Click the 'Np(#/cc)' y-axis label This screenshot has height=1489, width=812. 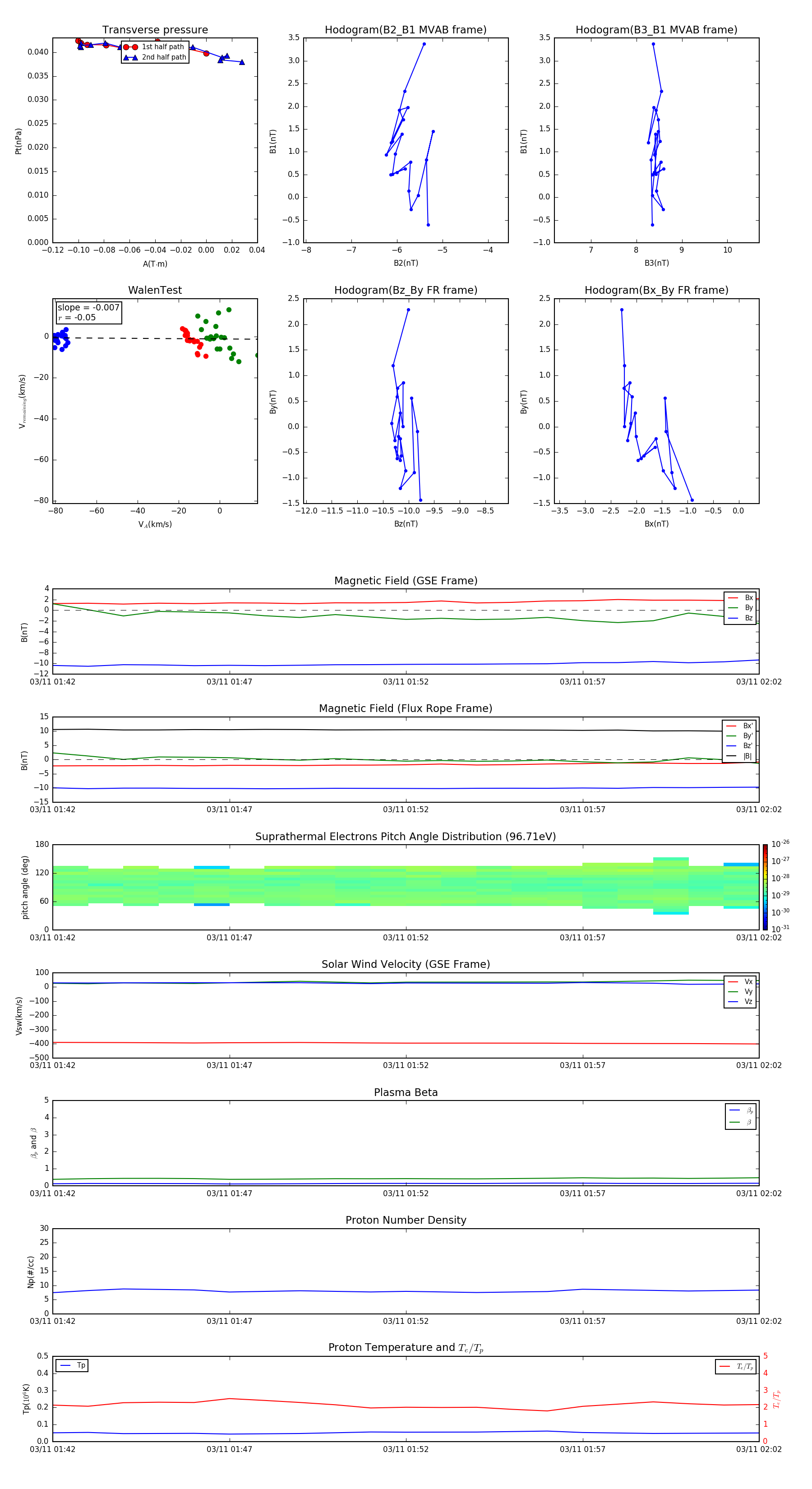pyautogui.click(x=31, y=1272)
